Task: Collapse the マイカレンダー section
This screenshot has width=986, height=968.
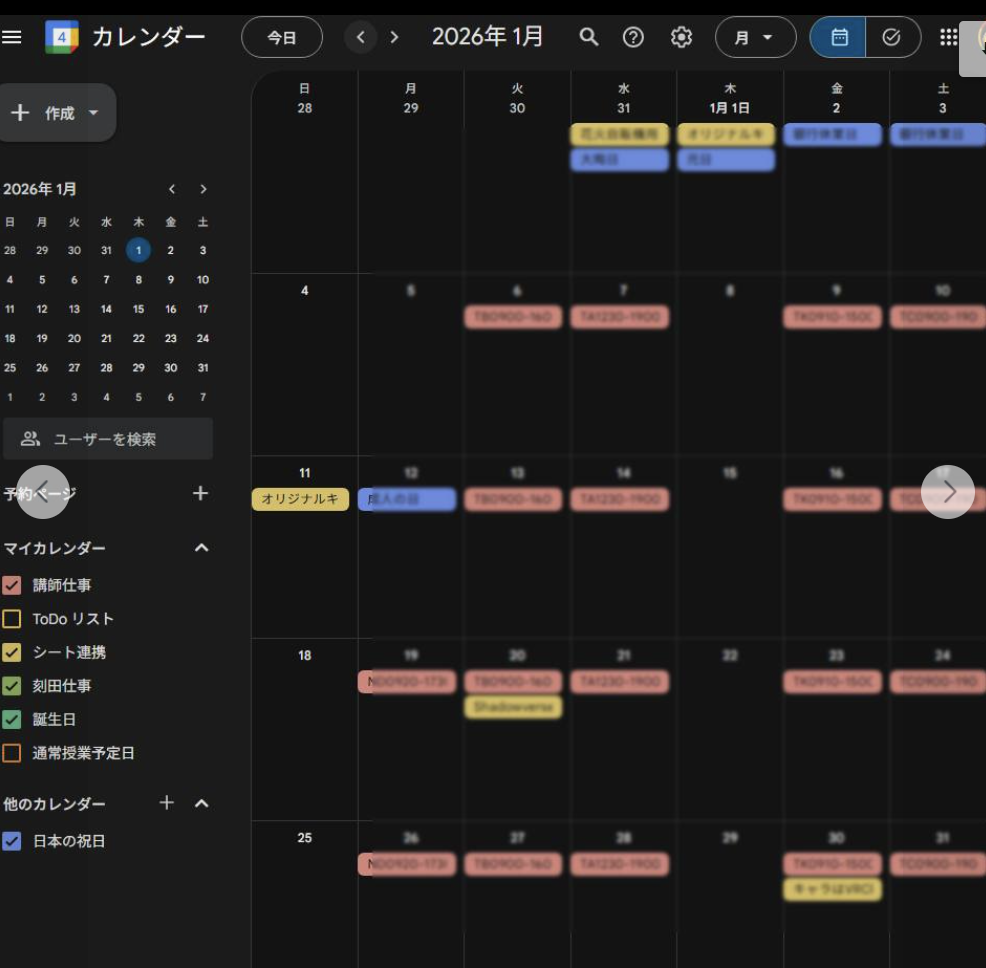Action: pyautogui.click(x=201, y=548)
